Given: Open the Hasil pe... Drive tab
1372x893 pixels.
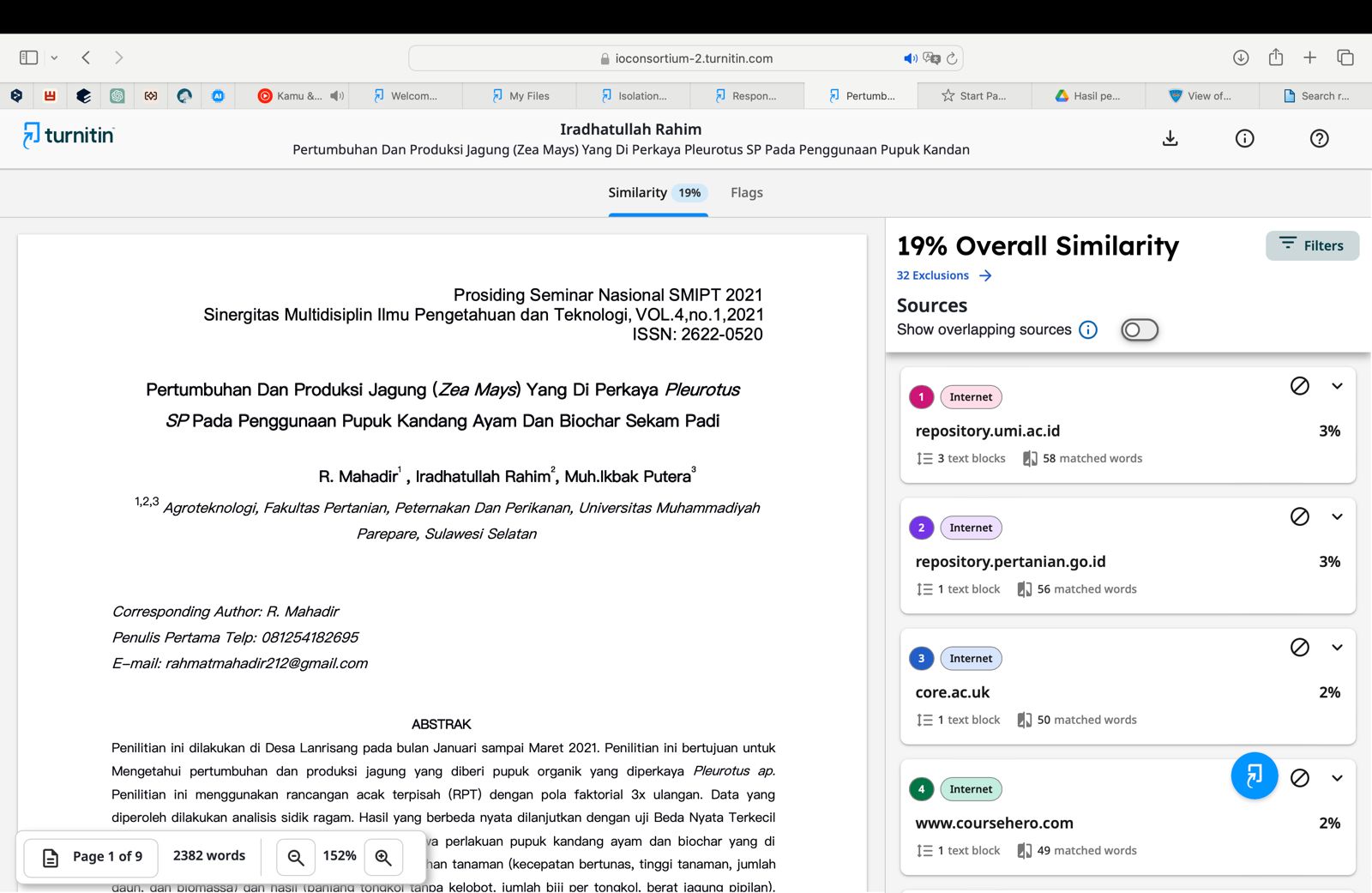Looking at the screenshot, I should [x=1087, y=96].
